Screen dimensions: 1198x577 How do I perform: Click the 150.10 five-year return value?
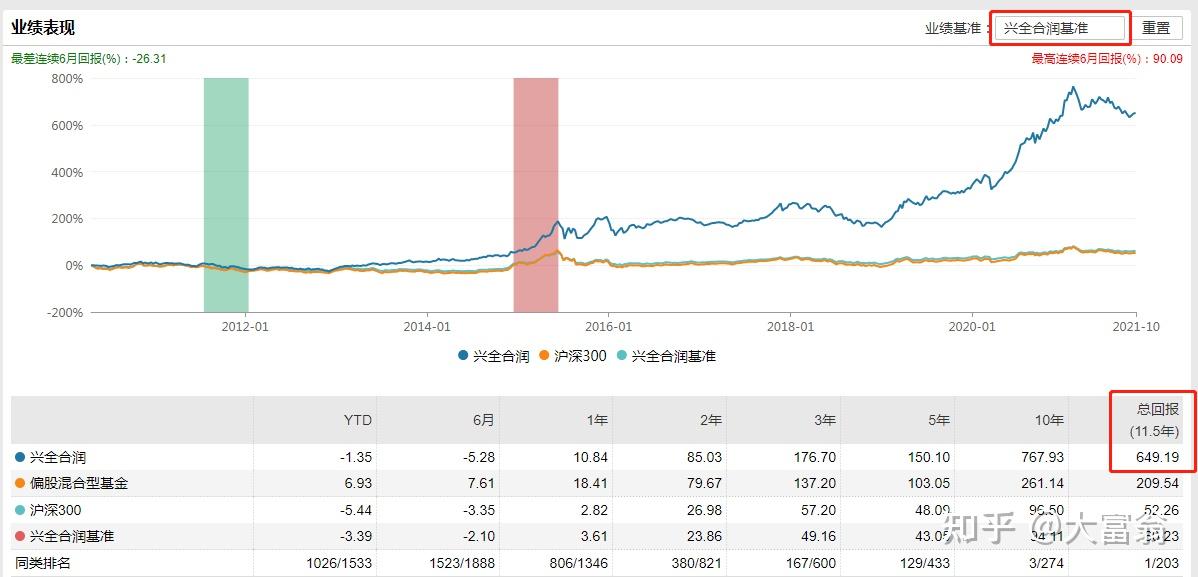click(929, 458)
